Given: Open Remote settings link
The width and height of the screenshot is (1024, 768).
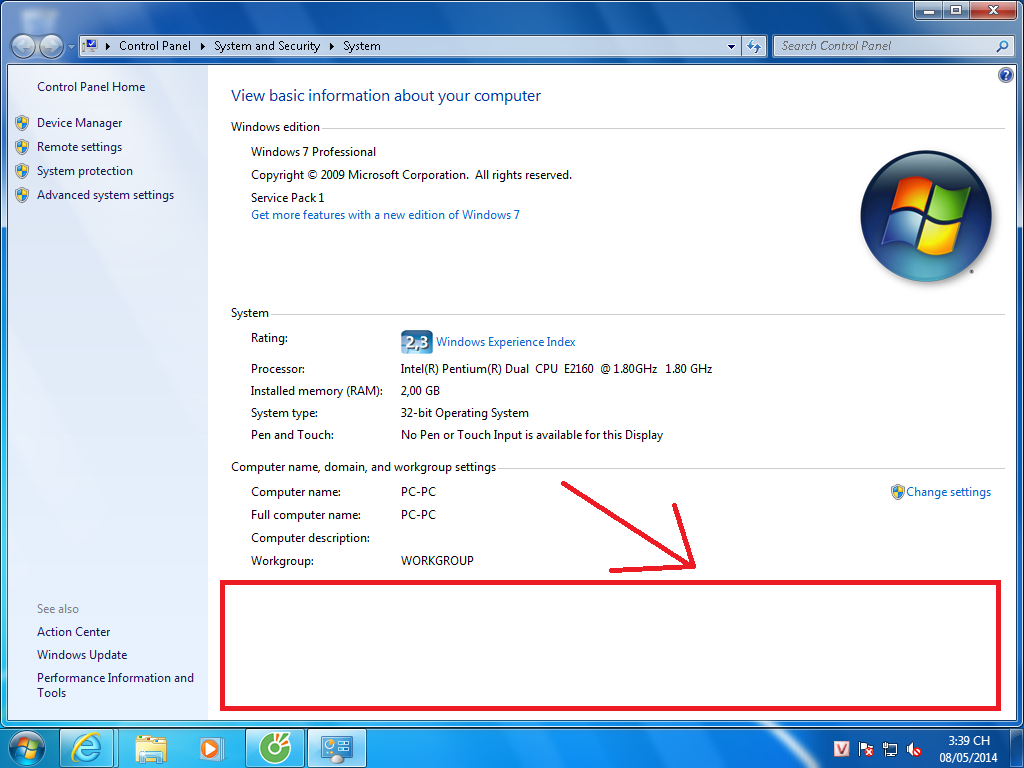Looking at the screenshot, I should pos(80,147).
